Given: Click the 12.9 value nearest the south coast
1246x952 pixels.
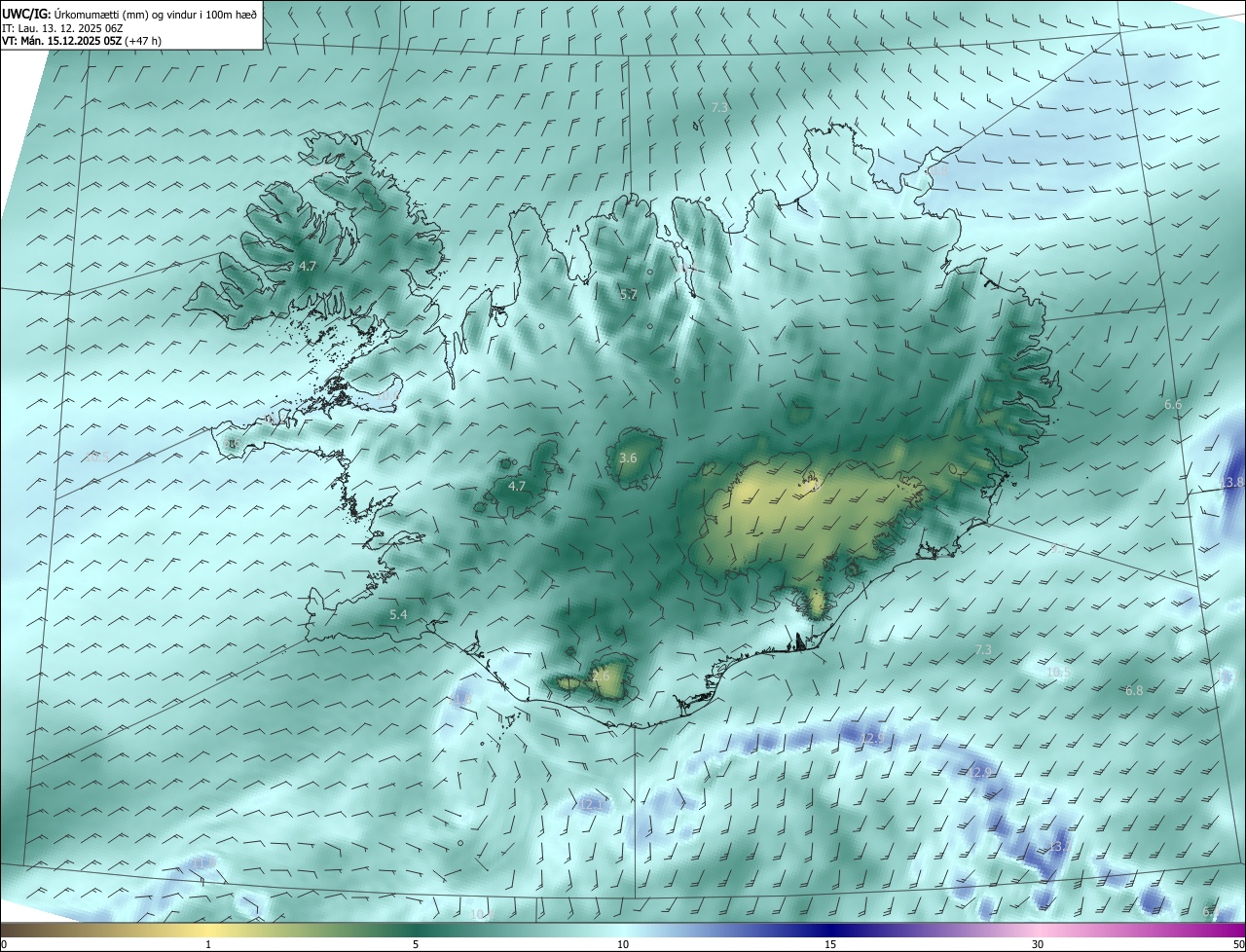Looking at the screenshot, I should [x=871, y=739].
